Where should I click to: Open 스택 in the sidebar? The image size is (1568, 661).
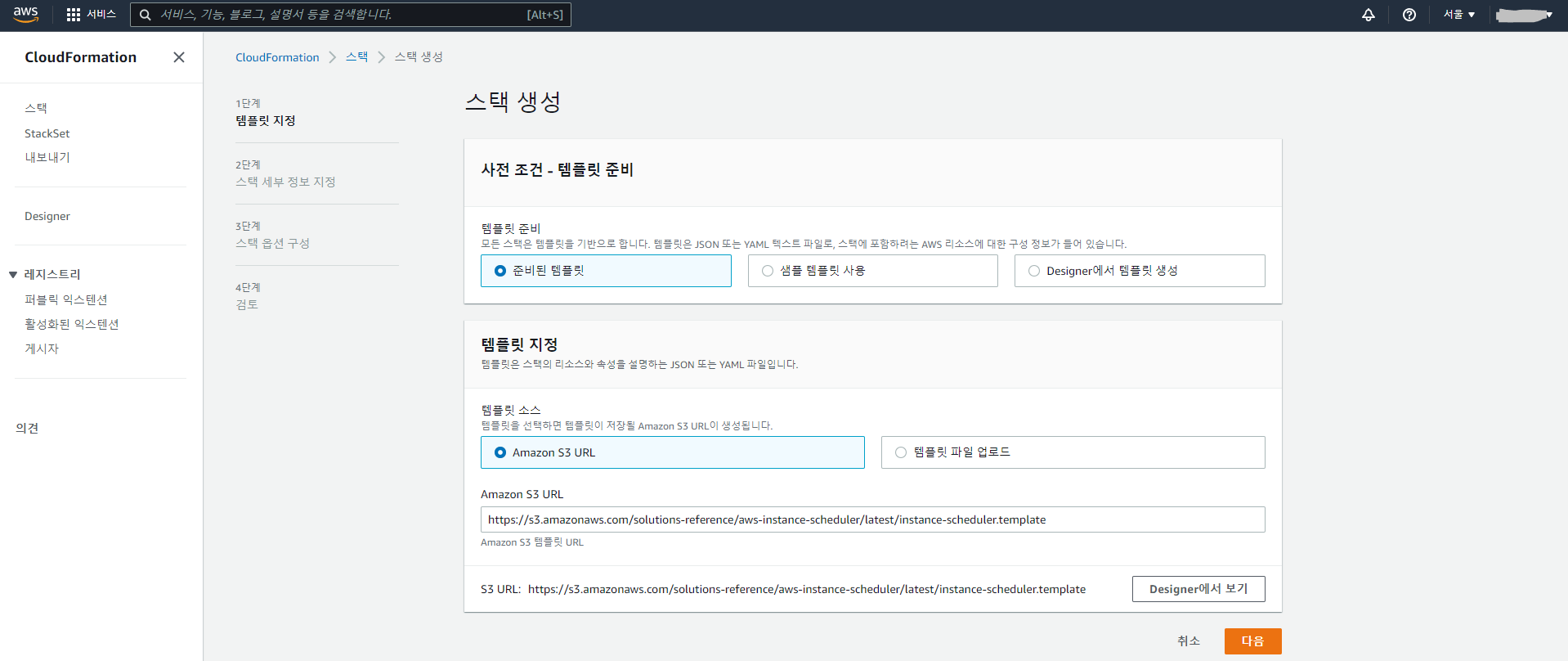[36, 108]
